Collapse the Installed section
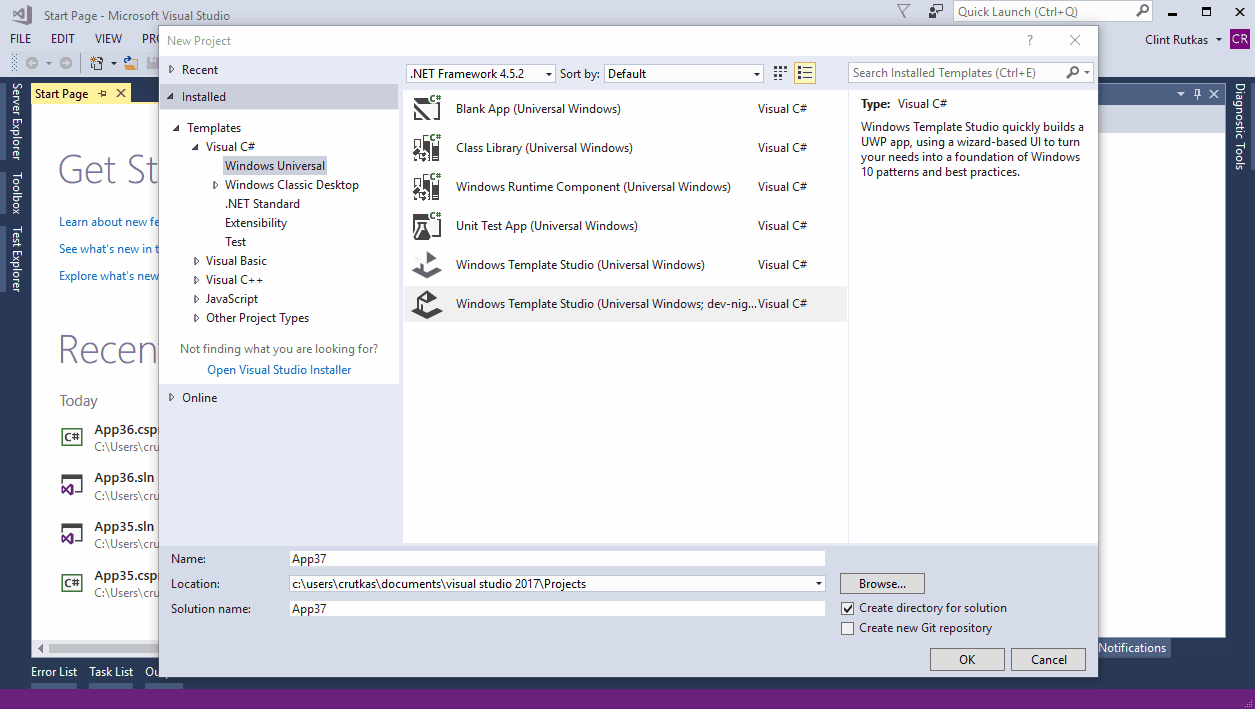 (172, 97)
